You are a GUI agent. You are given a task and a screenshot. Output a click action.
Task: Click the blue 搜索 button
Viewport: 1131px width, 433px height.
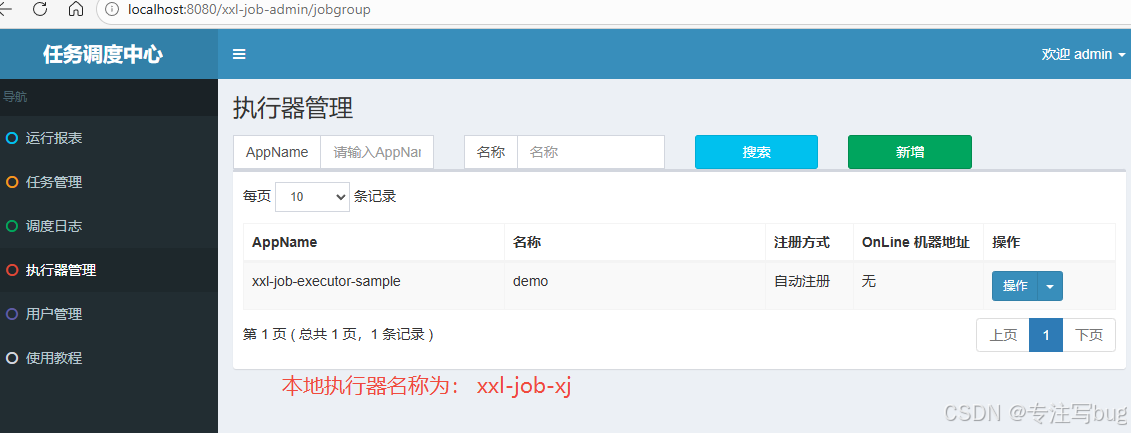coord(756,152)
